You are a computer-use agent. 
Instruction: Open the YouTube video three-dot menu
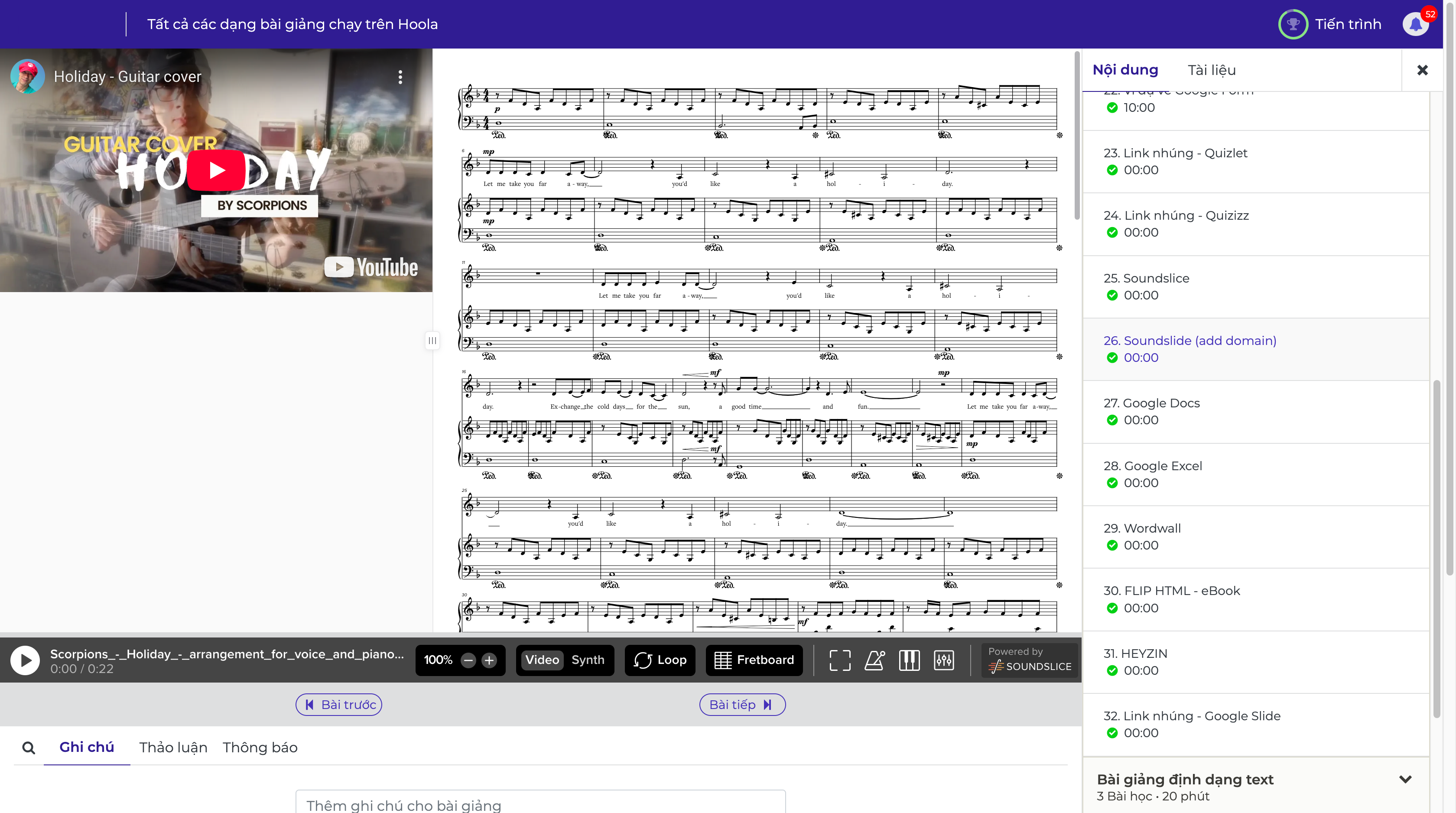[x=400, y=77]
